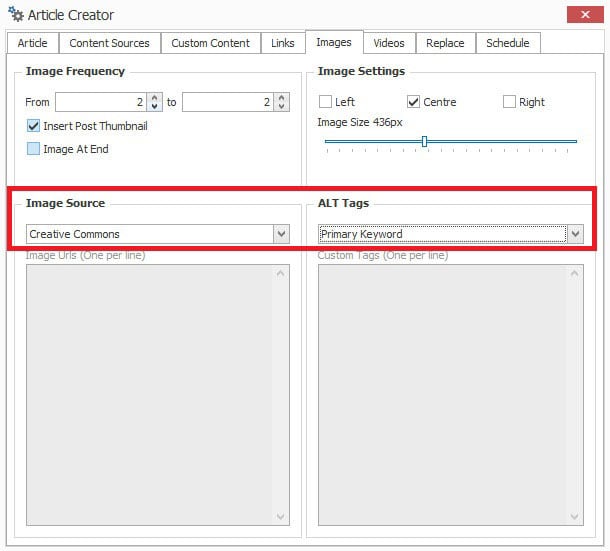This screenshot has height=551, width=610.
Task: Click the From image frequency field
Action: (x=101, y=102)
